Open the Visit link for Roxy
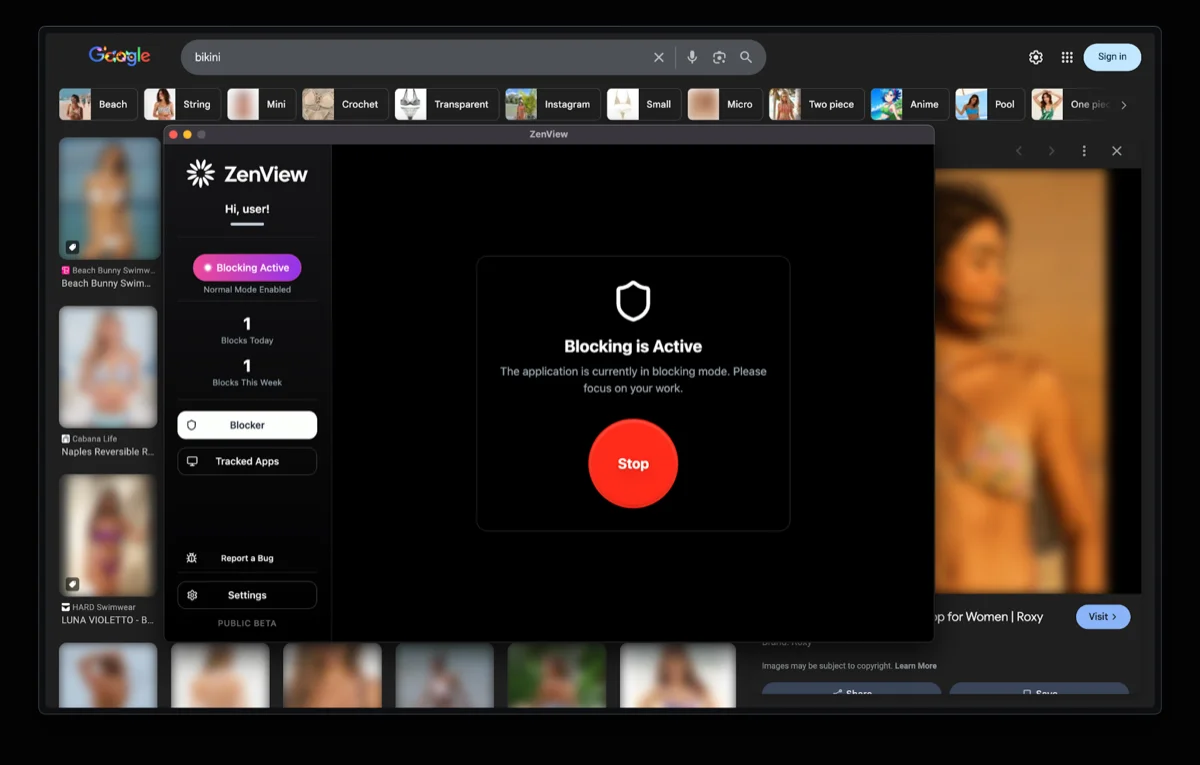This screenshot has height=765, width=1200. point(1102,616)
